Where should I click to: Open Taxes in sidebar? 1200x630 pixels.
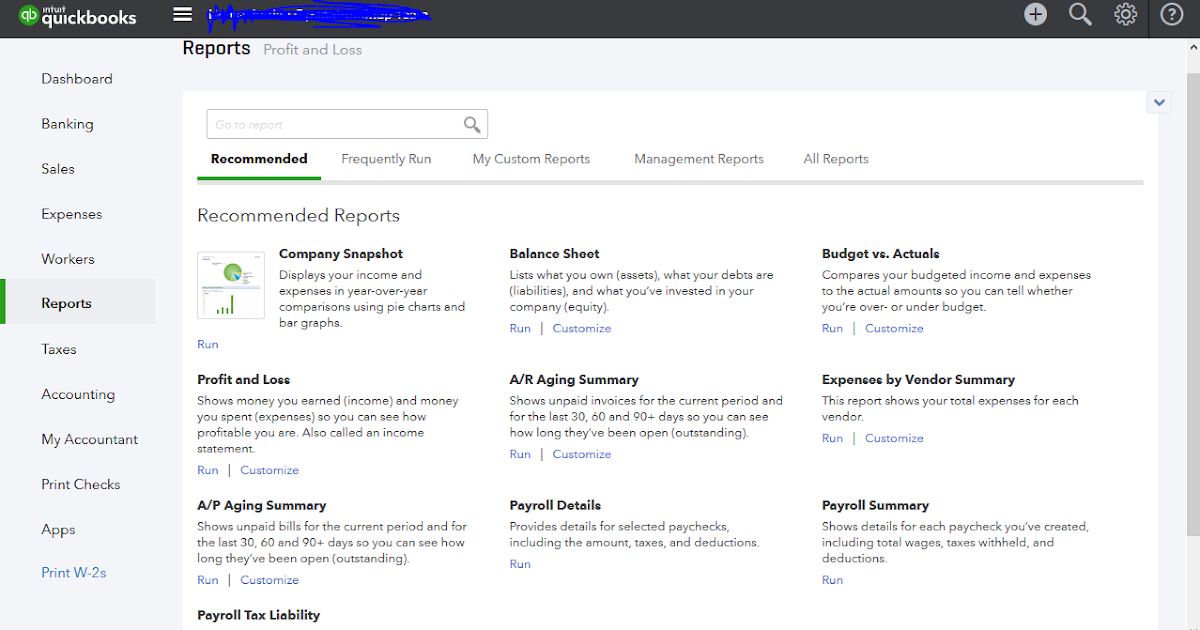click(59, 349)
